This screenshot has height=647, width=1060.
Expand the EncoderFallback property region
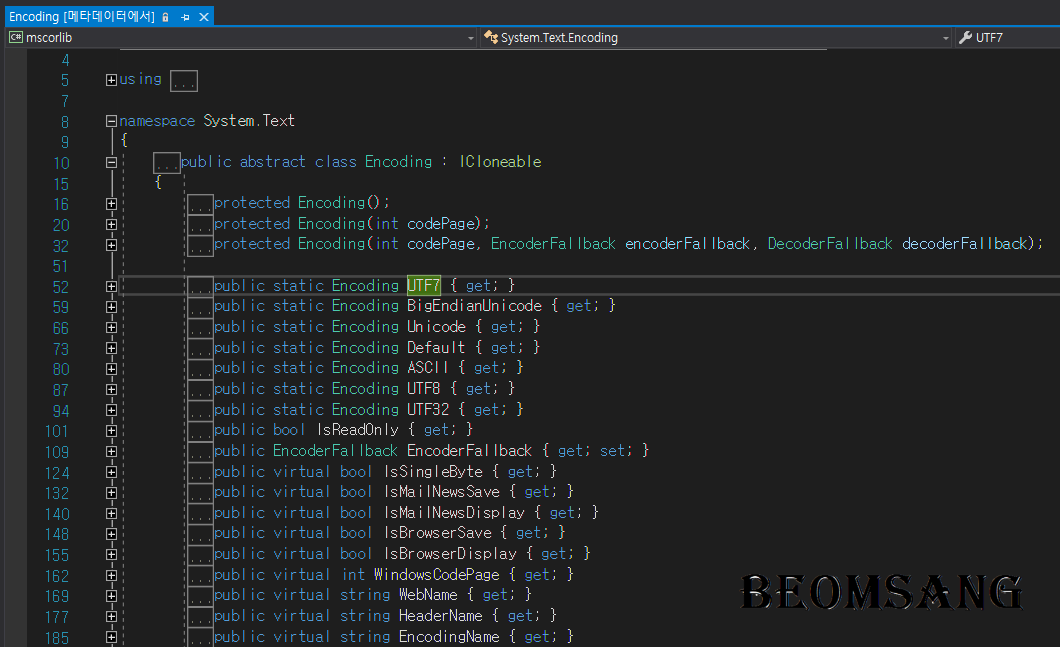pos(112,452)
